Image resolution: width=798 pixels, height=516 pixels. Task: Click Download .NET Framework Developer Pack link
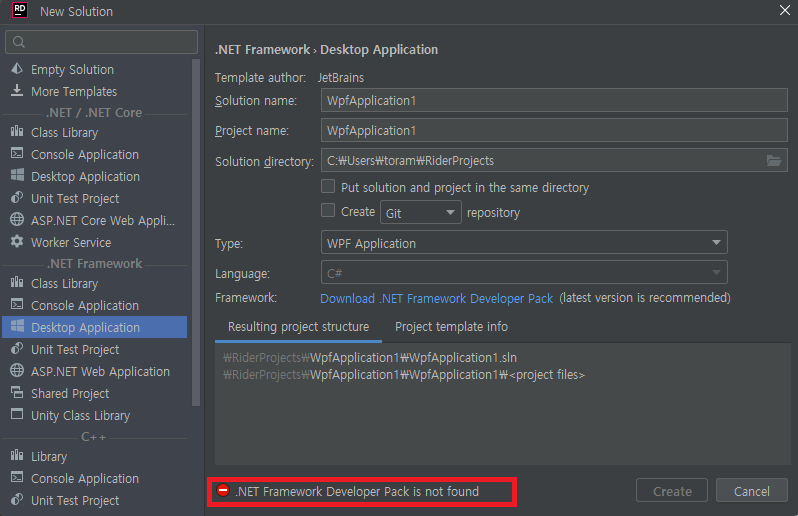(436, 298)
